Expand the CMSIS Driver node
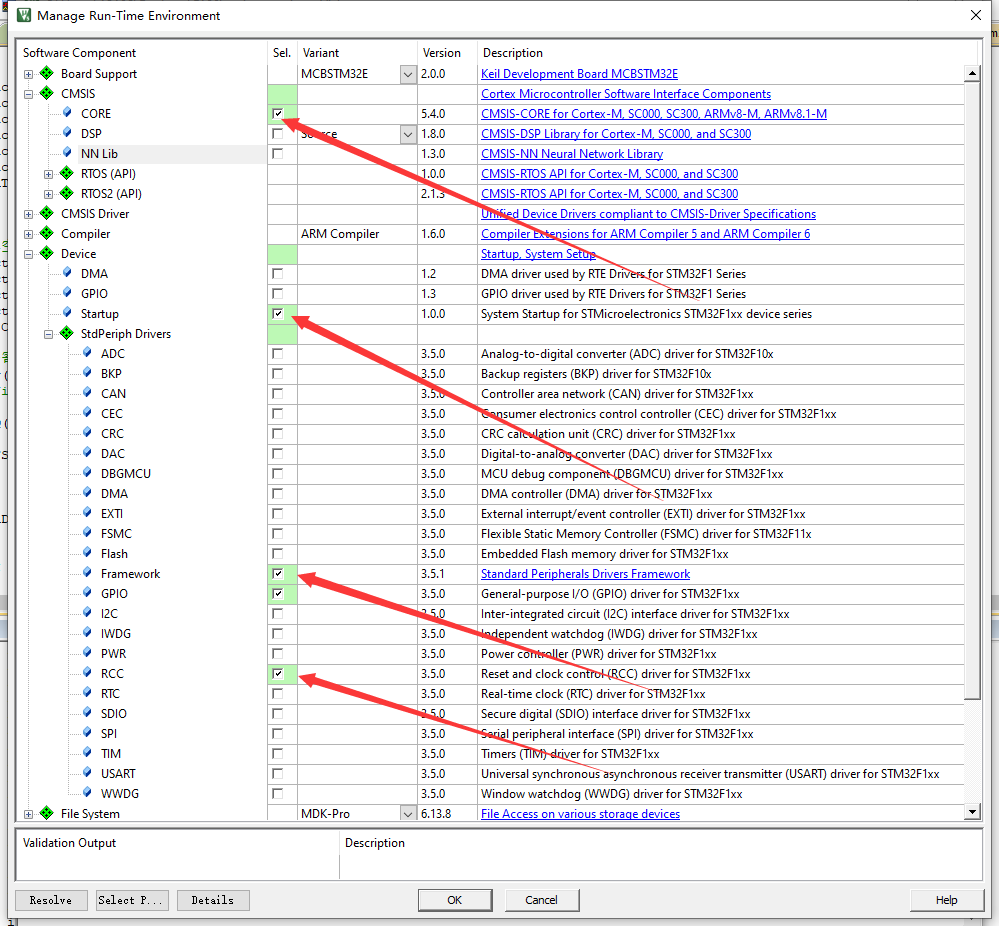The image size is (999, 926). point(28,214)
